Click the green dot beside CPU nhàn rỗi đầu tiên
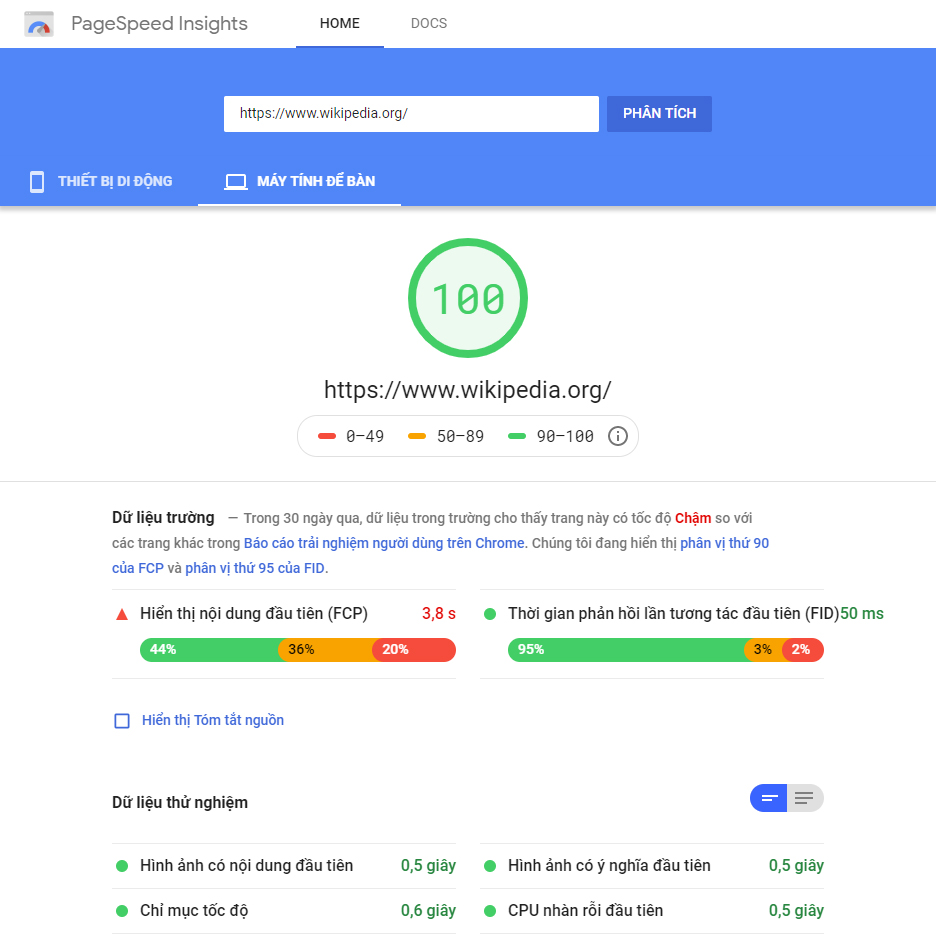The width and height of the screenshot is (936, 936). point(490,910)
